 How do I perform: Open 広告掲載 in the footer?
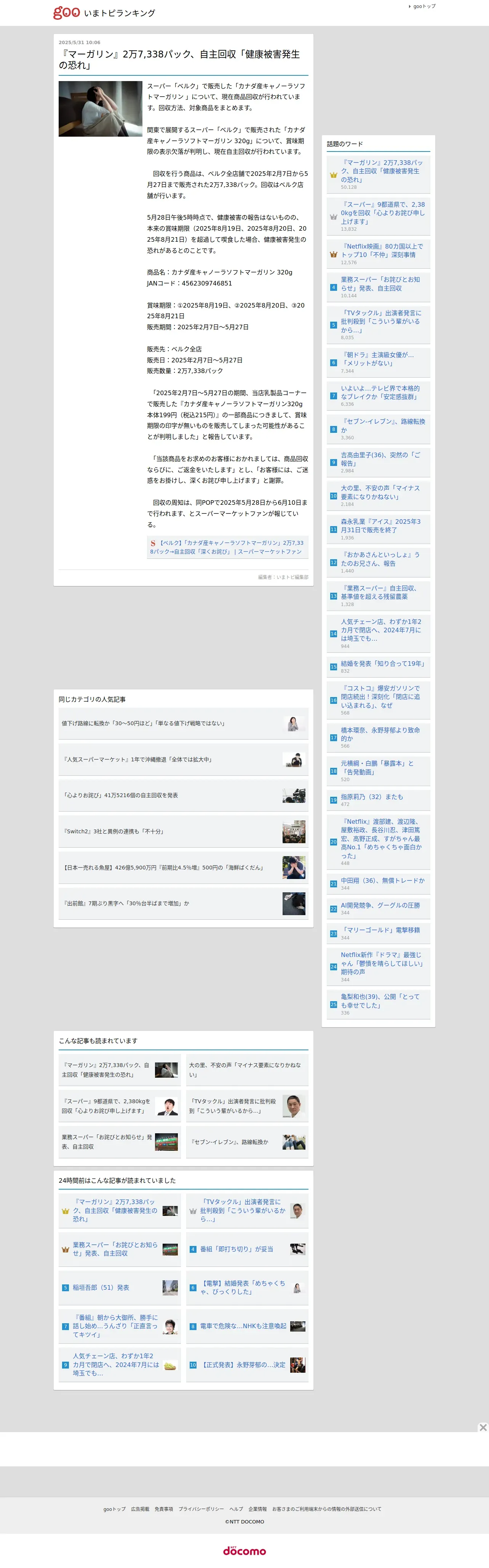(140, 1509)
